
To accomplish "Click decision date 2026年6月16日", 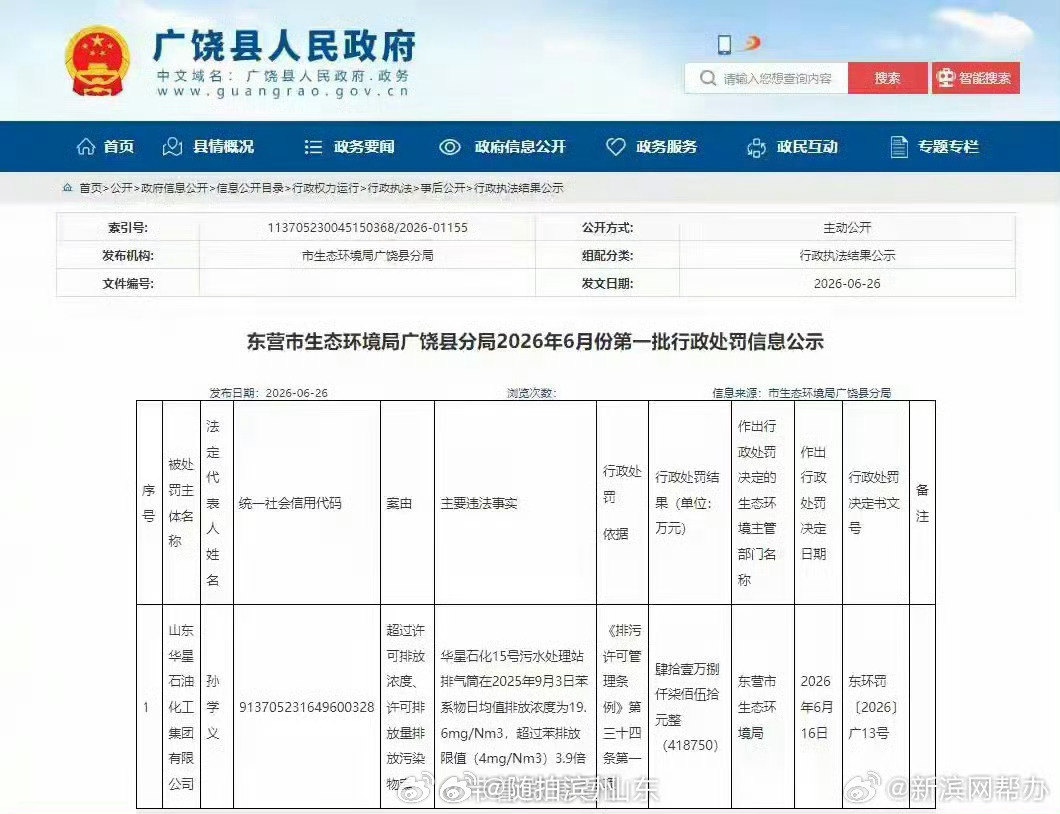I will (x=816, y=707).
